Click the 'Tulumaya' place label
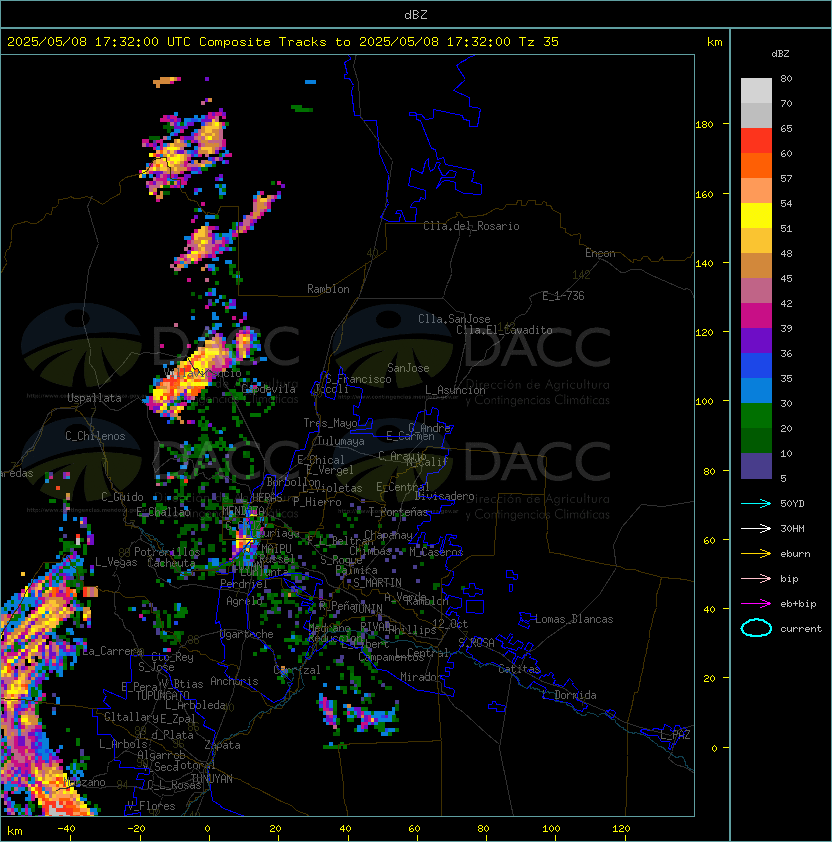The width and height of the screenshot is (832, 842). pos(341,441)
